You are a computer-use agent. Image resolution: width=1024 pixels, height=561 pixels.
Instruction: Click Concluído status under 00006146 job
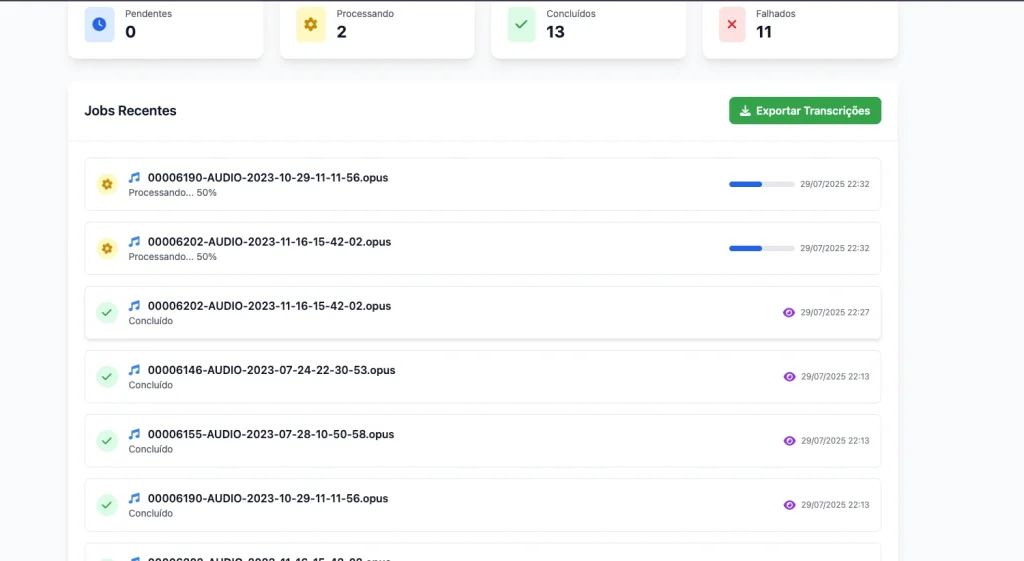151,385
